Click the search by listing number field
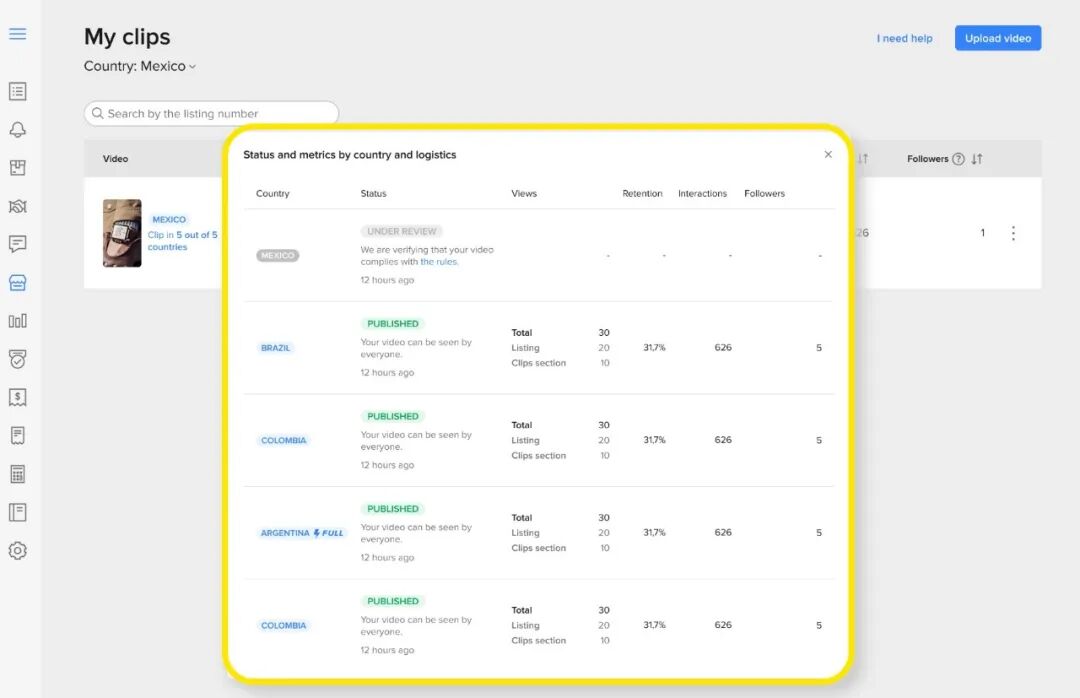Screen dimensions: 1080x698 coord(211,114)
